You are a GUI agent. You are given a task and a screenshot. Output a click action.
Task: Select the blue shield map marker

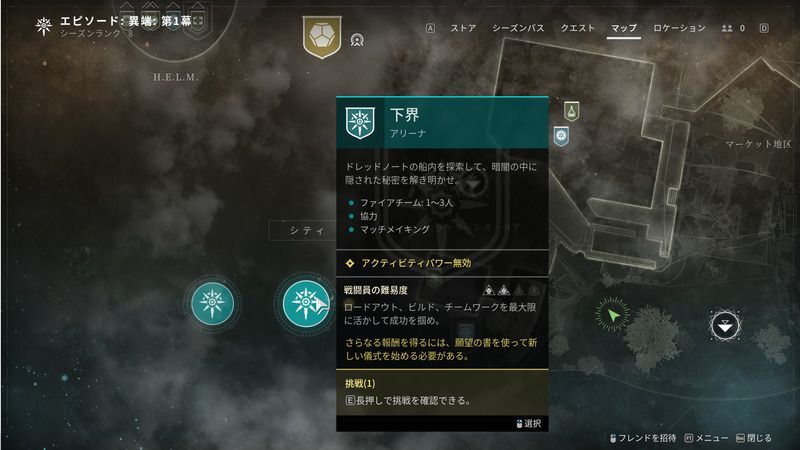pos(561,136)
